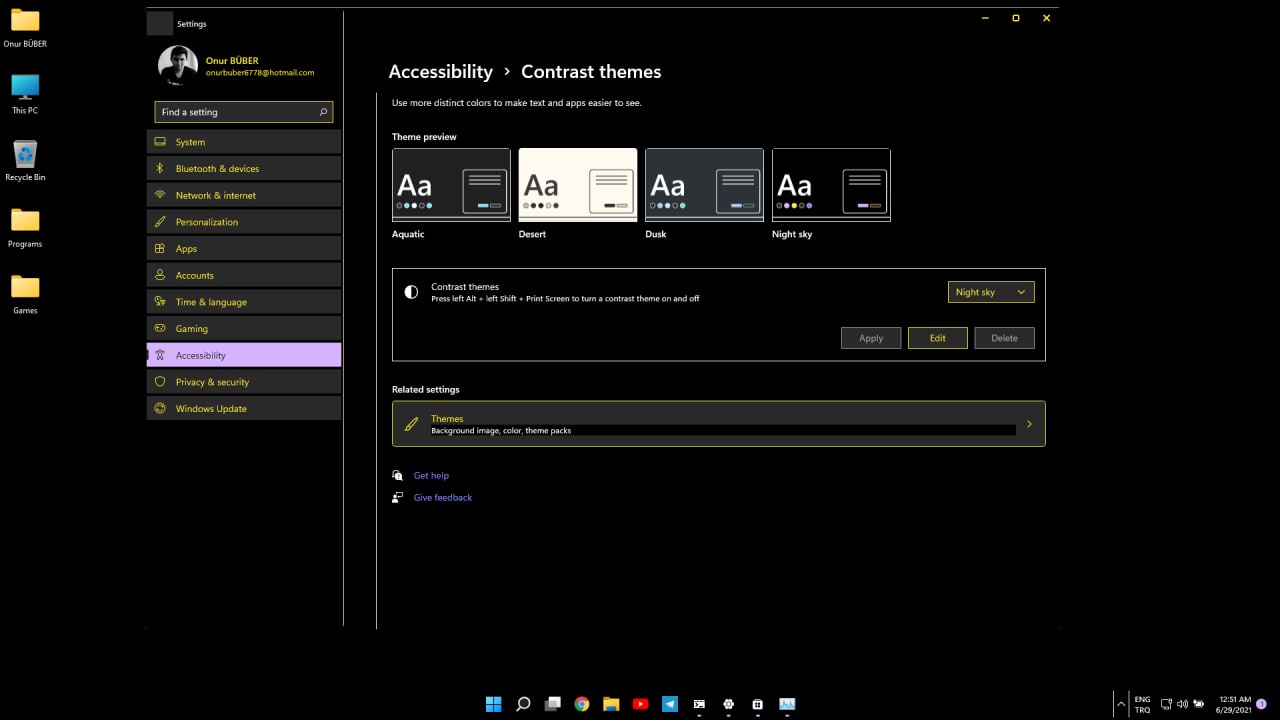This screenshot has height=720, width=1280.
Task: Open Telegram from the taskbar
Action: (670, 704)
